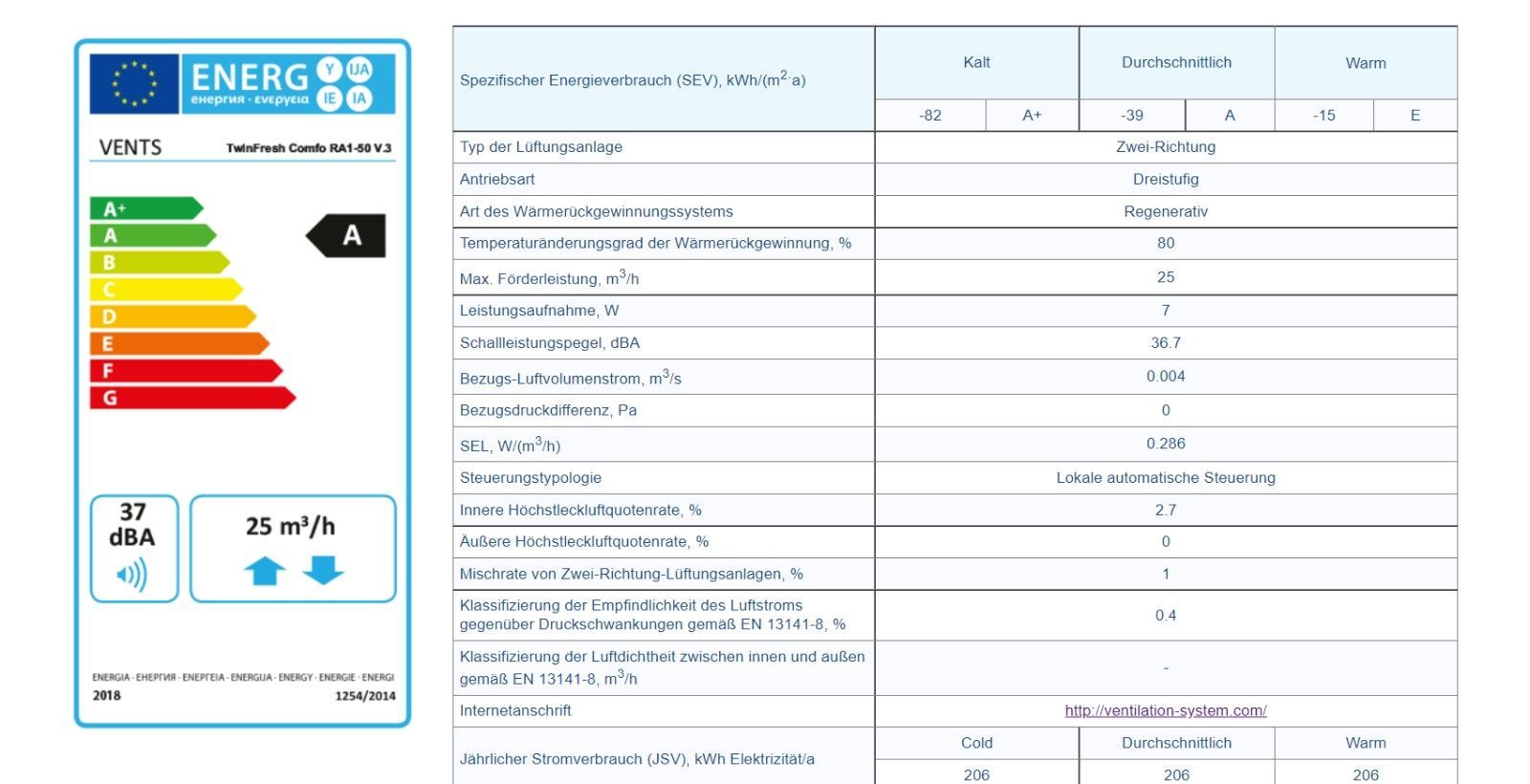Viewport: 1530px width, 784px height.
Task: Click the top Durchschnittlich column header
Action: (x=1176, y=62)
